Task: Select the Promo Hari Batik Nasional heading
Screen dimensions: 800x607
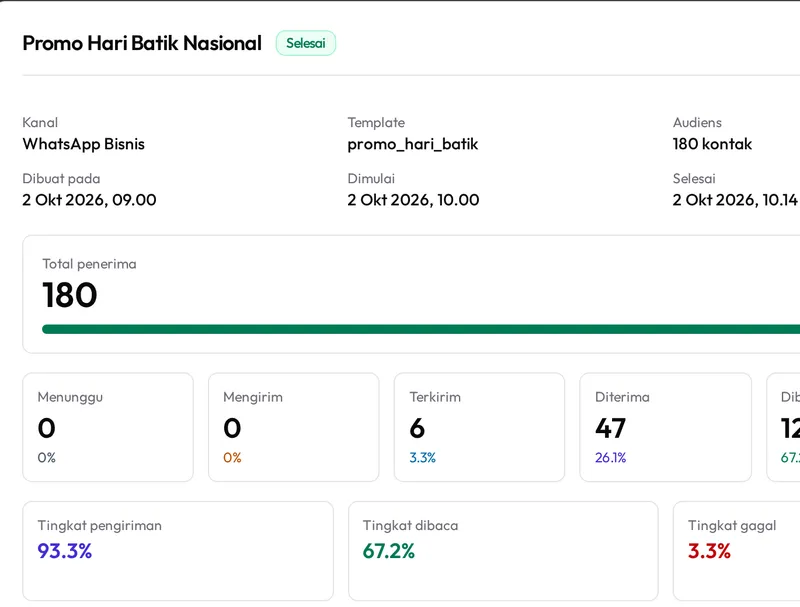Action: (142, 43)
